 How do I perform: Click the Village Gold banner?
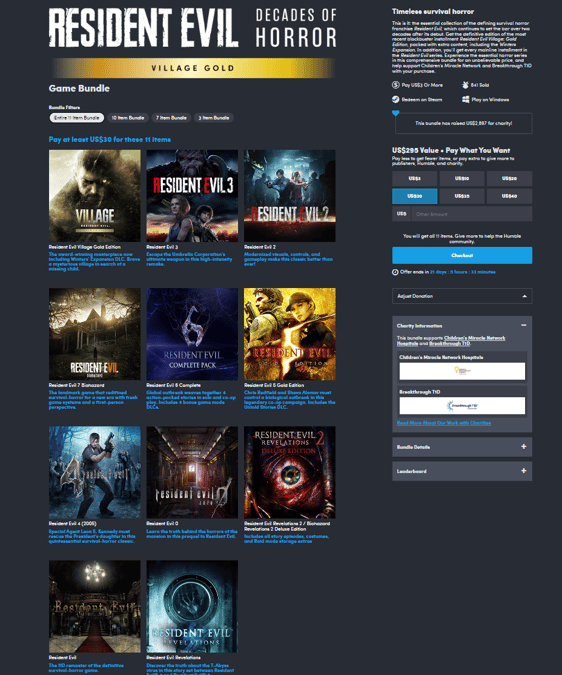(193, 68)
